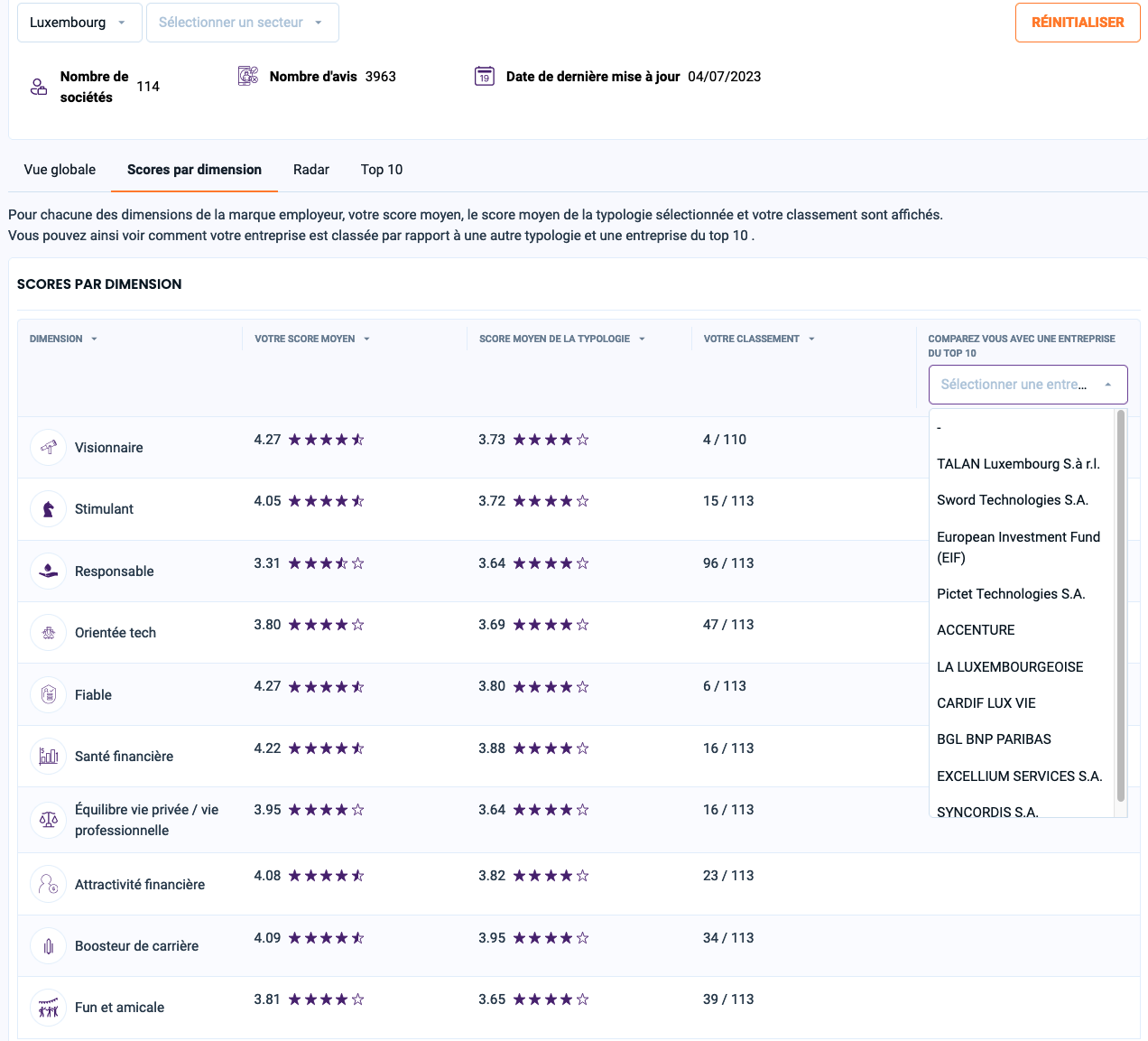This screenshot has height=1041, width=1148.
Task: Click the calendar icon beside update date
Action: pyautogui.click(x=485, y=77)
